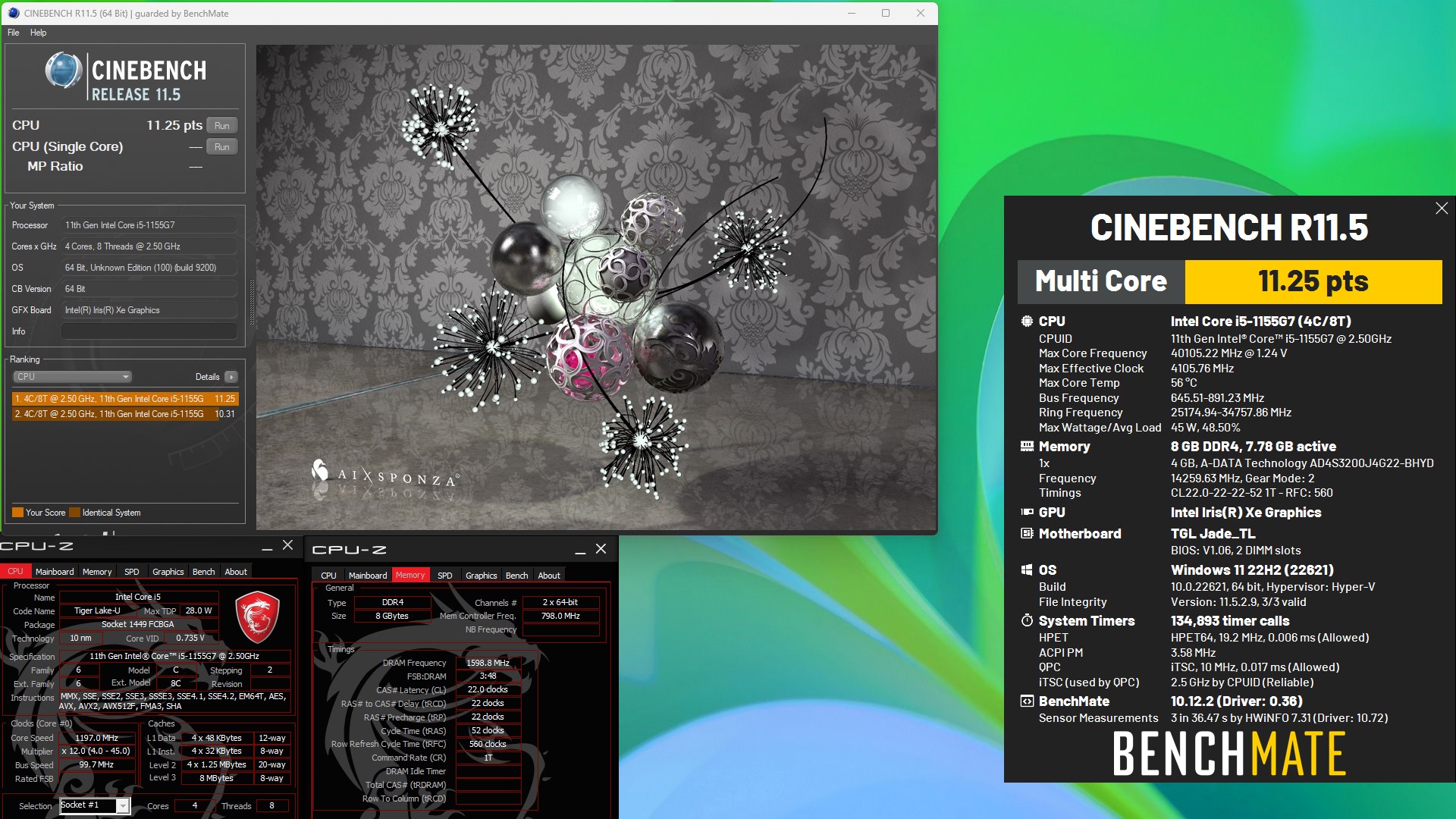Viewport: 1456px width, 819px height.
Task: Click the Multiplier x 12.0 value
Action: pyautogui.click(x=97, y=752)
